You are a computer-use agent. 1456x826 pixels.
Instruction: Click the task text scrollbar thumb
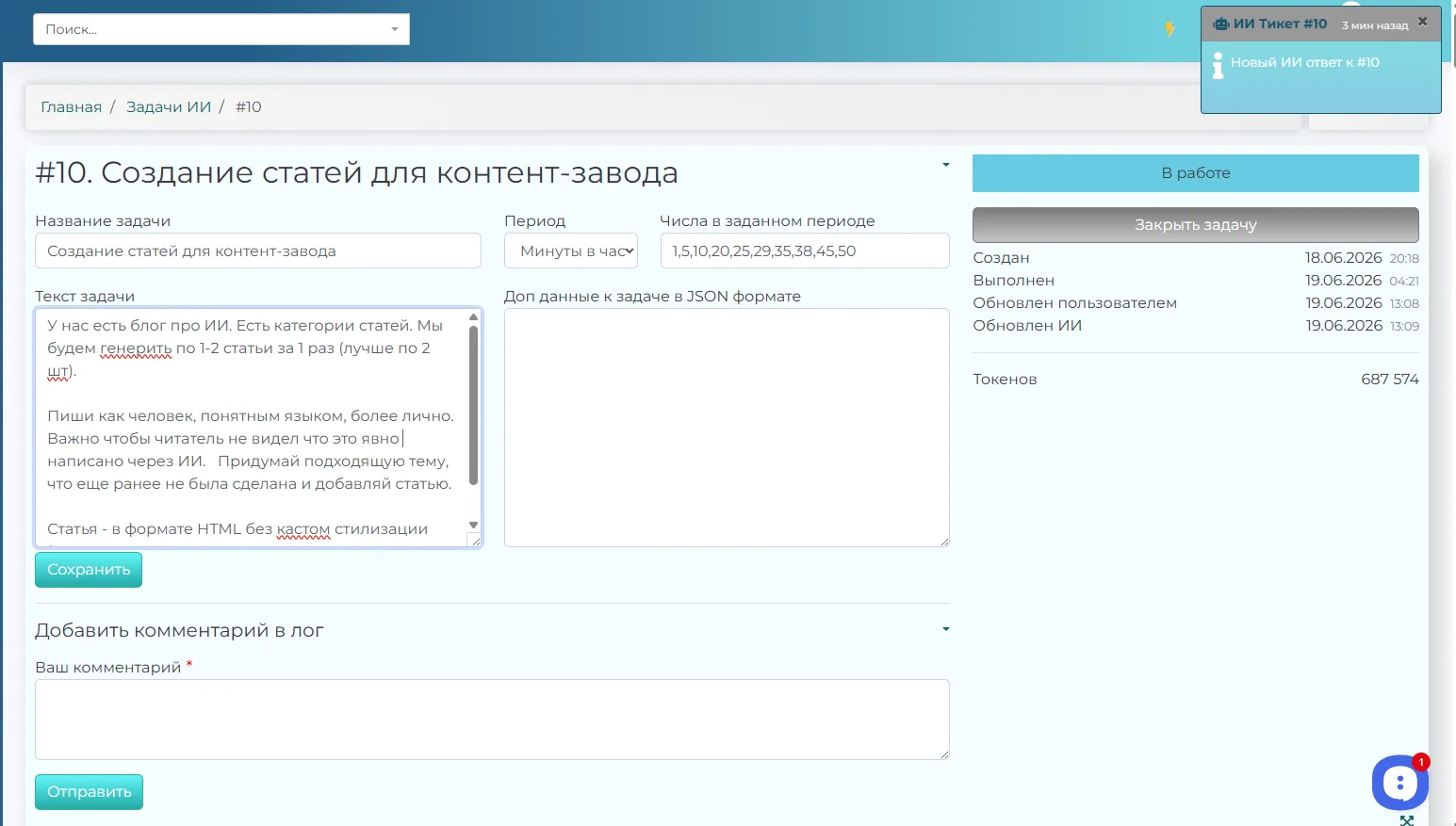click(473, 405)
